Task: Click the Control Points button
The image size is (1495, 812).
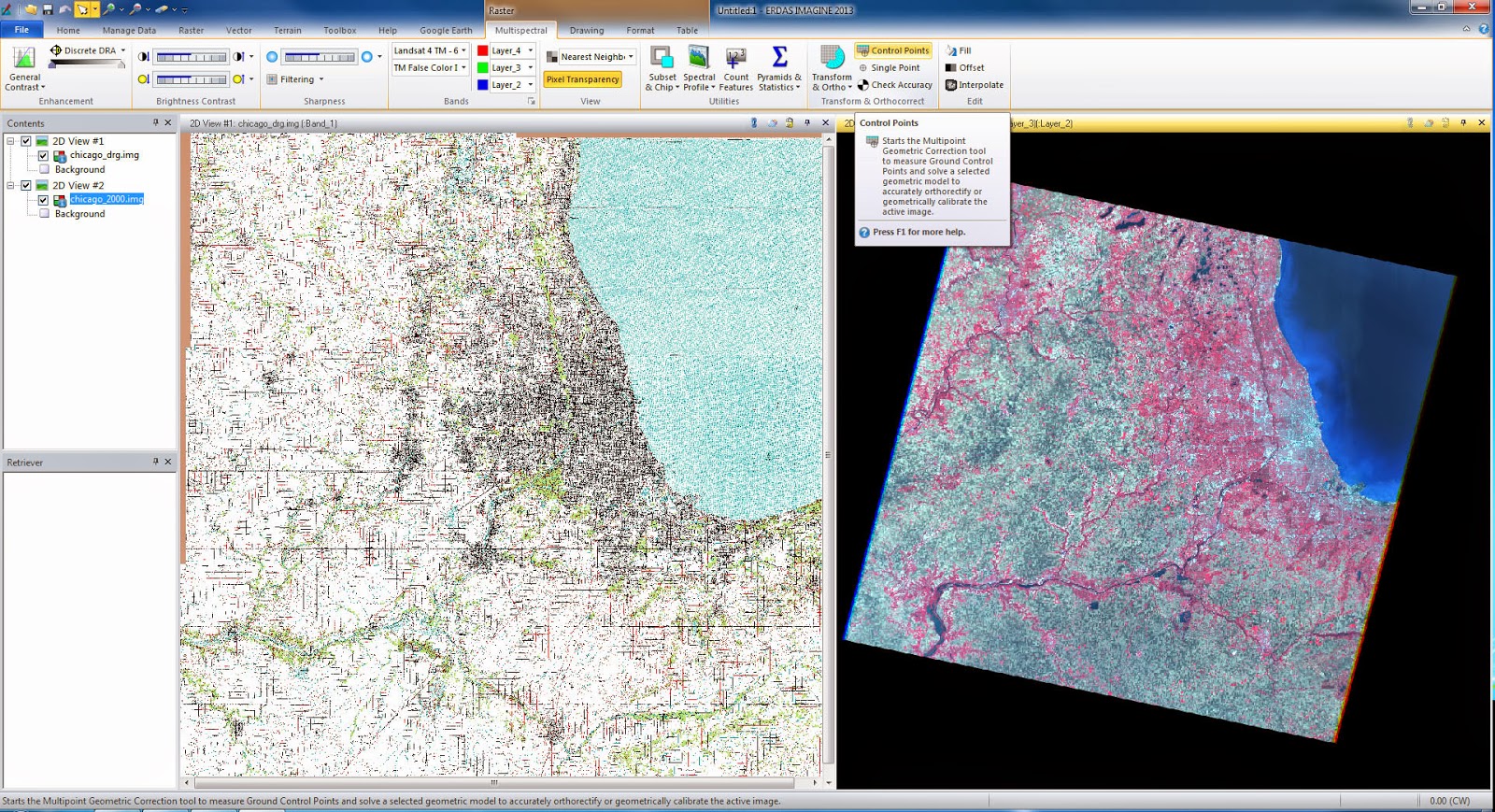Action: pos(893,50)
